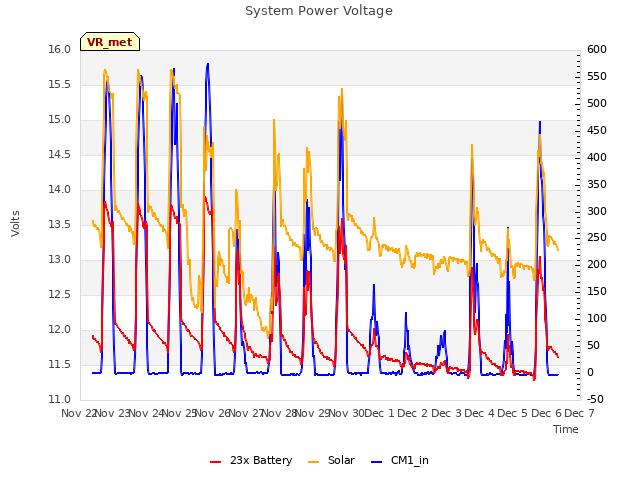Click the 15.5 left axis label
The width and height of the screenshot is (640, 480).
(60, 84)
